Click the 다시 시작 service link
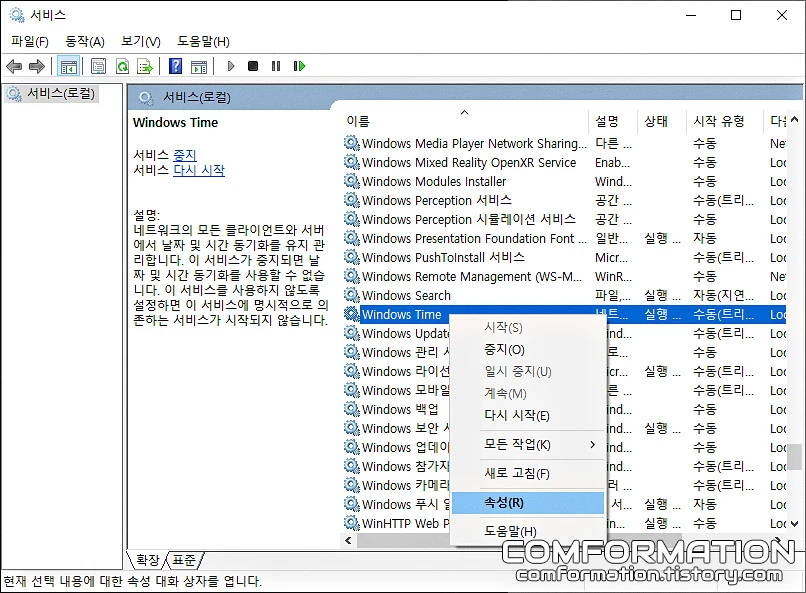 [199, 170]
